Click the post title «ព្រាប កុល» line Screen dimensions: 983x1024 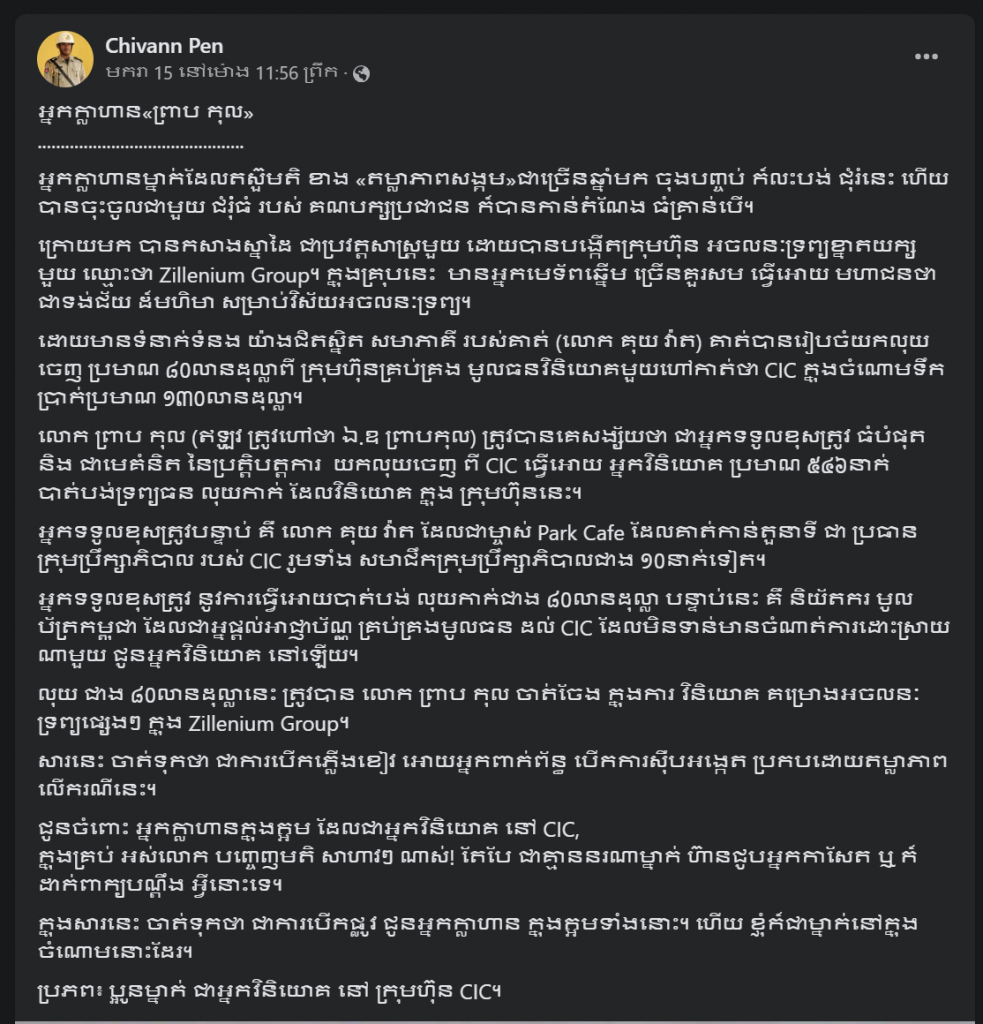[146, 112]
